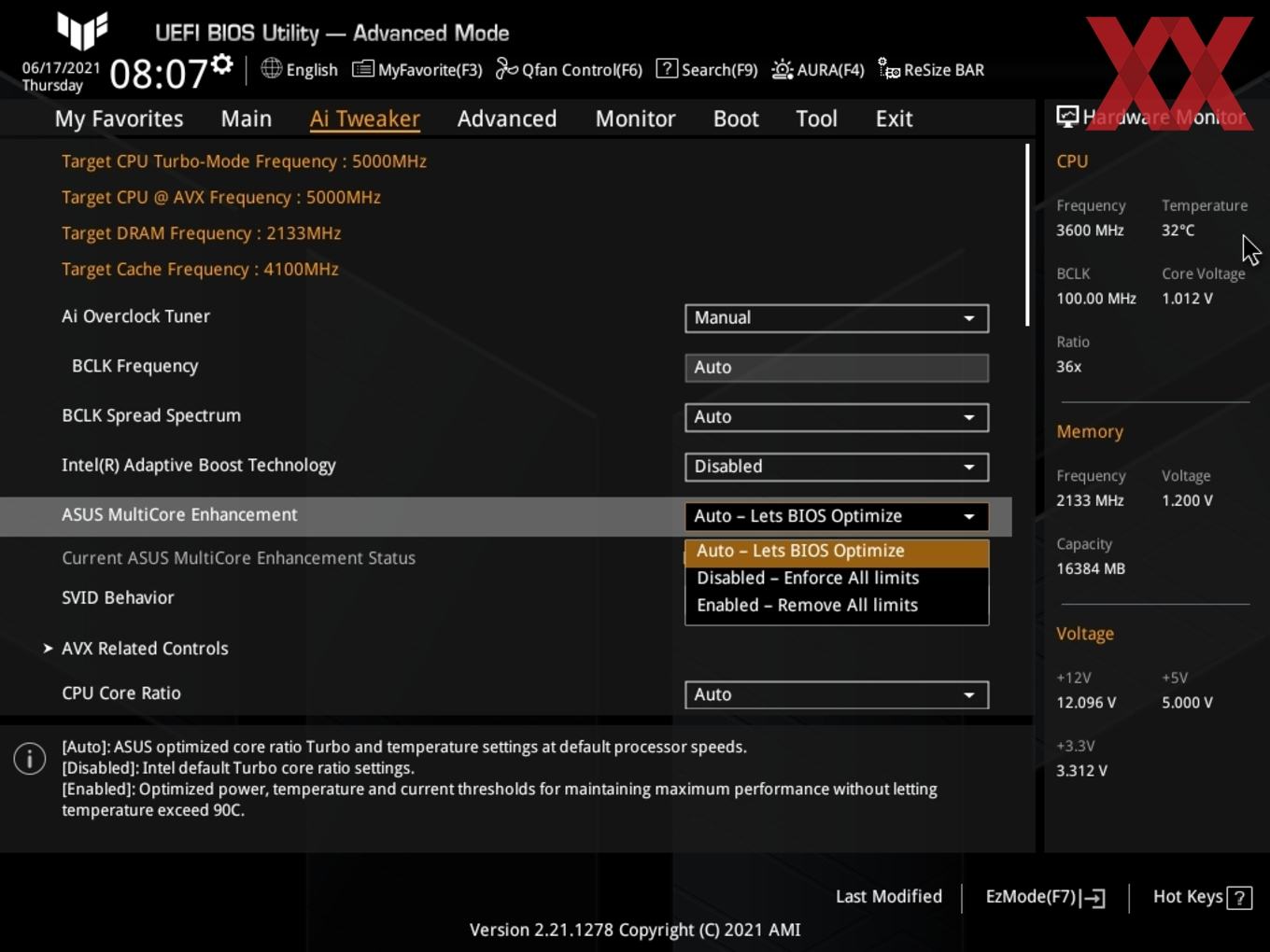Collapse ASUS MultiCore Enhancement dropdown
The image size is (1270, 952).
837,516
